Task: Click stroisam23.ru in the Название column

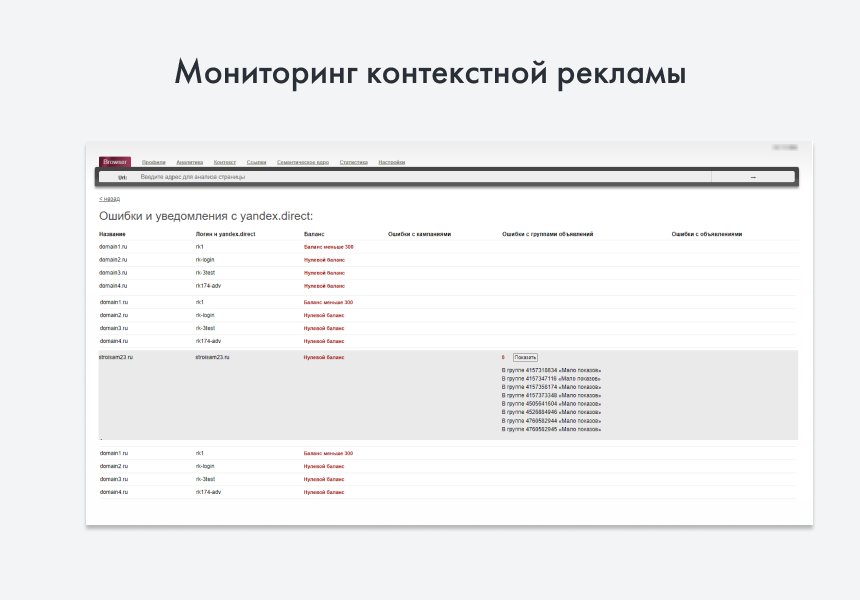Action: [116, 358]
